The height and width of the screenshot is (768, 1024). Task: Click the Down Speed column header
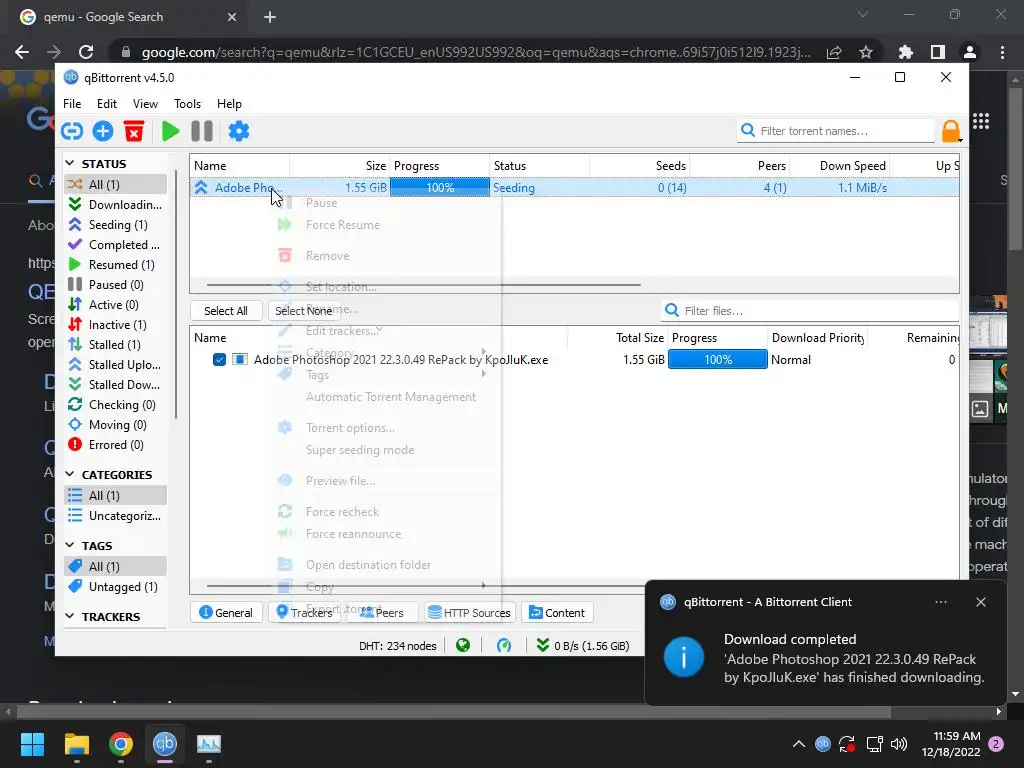click(839, 166)
